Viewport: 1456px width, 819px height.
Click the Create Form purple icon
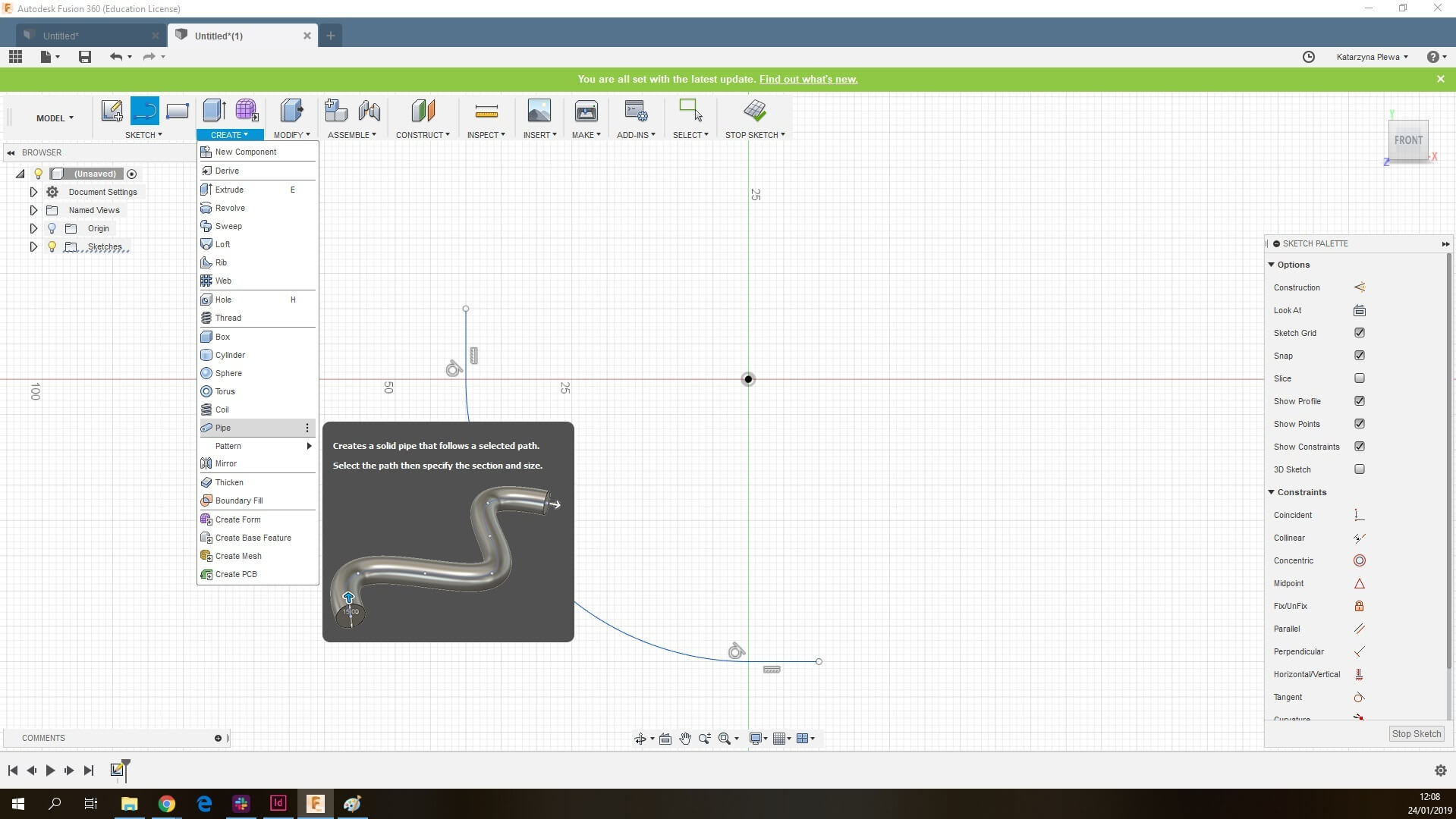click(247, 111)
